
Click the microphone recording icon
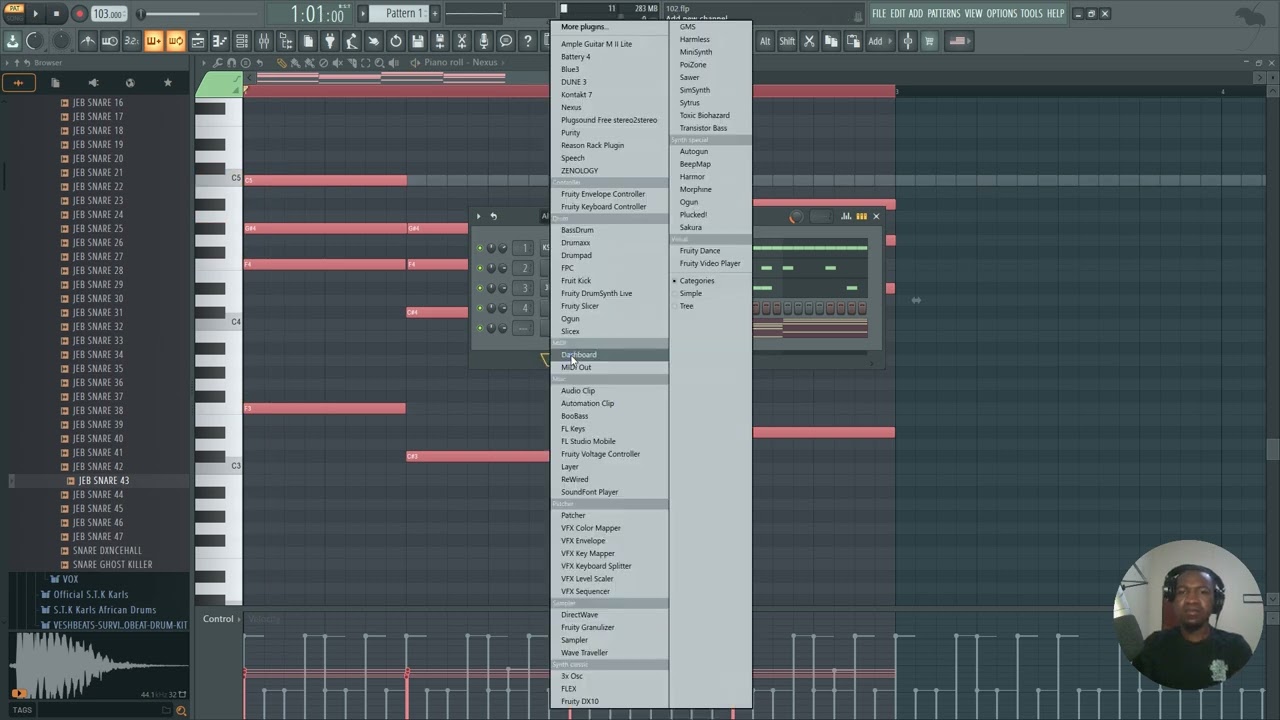point(484,41)
